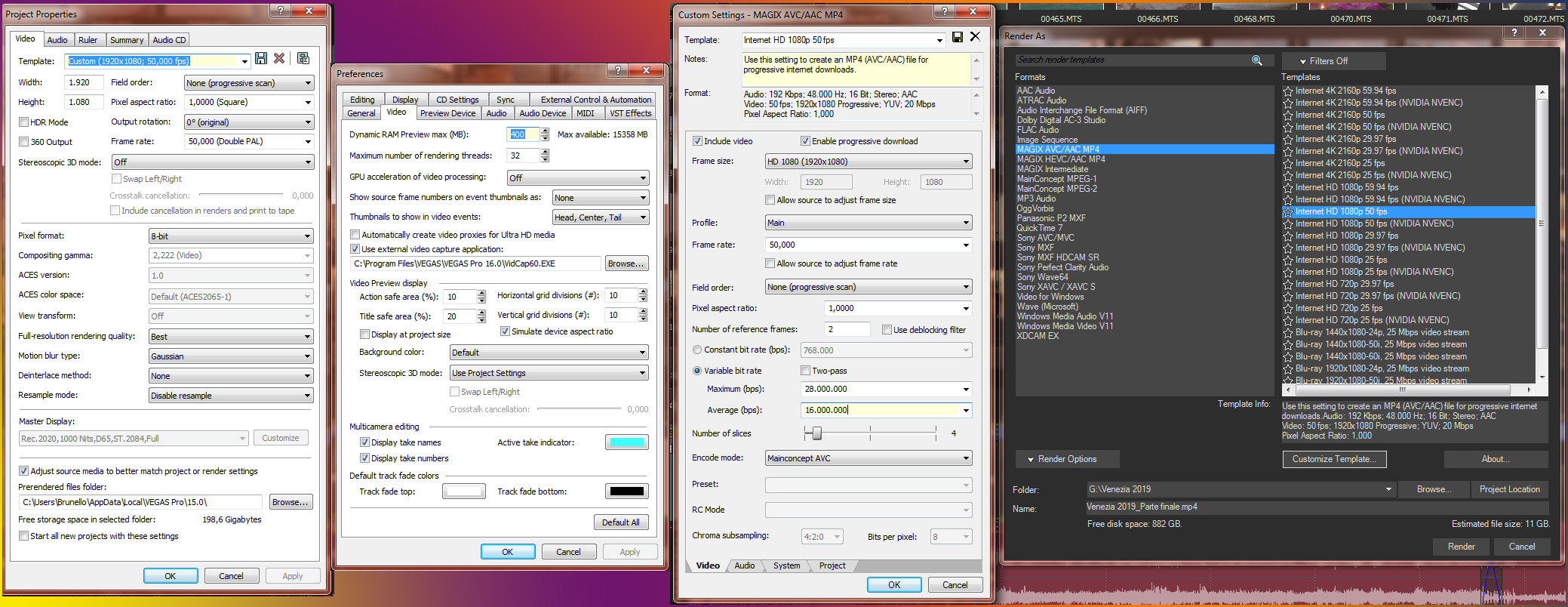The height and width of the screenshot is (607, 1568).
Task: Select the Constant bit rate radio button
Action: pyautogui.click(x=697, y=350)
